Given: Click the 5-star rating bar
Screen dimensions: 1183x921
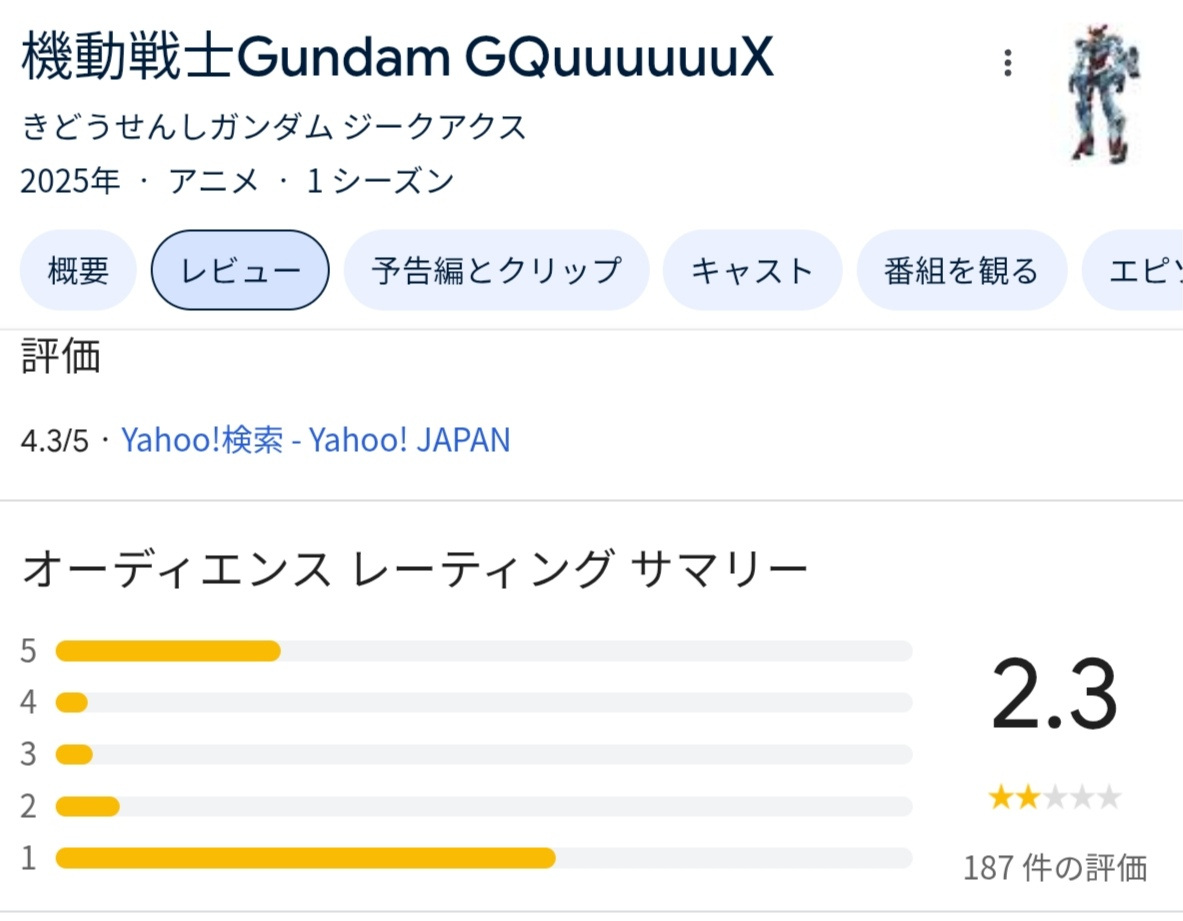Looking at the screenshot, I should [484, 651].
